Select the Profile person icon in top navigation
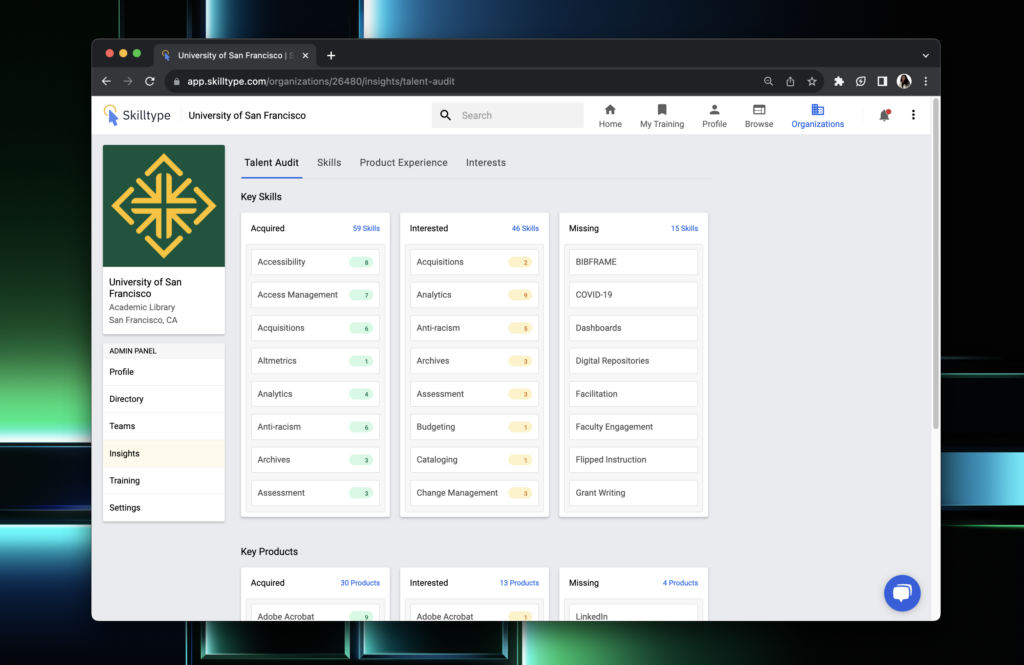 (x=714, y=109)
